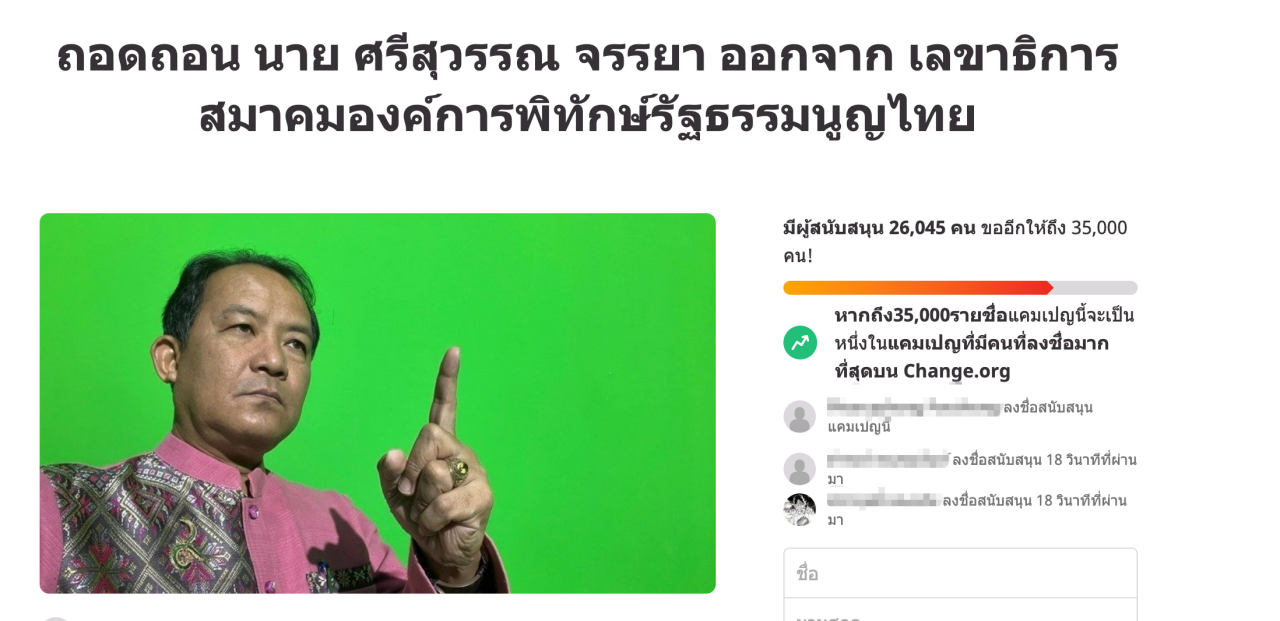Image resolution: width=1280 pixels, height=621 pixels.
Task: Click the second blurred supporter name
Action: point(888,459)
